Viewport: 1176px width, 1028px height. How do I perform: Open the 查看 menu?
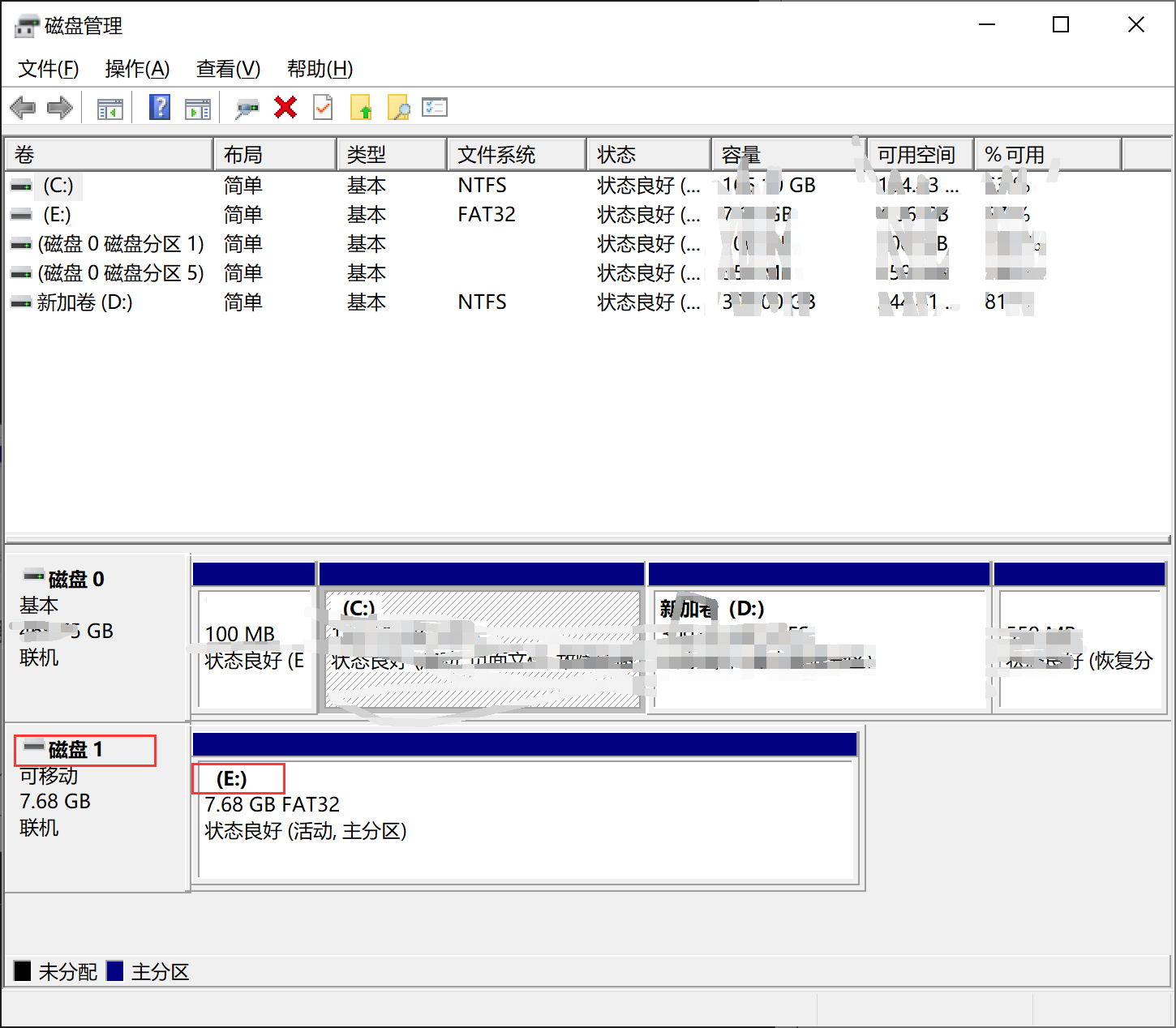click(227, 70)
